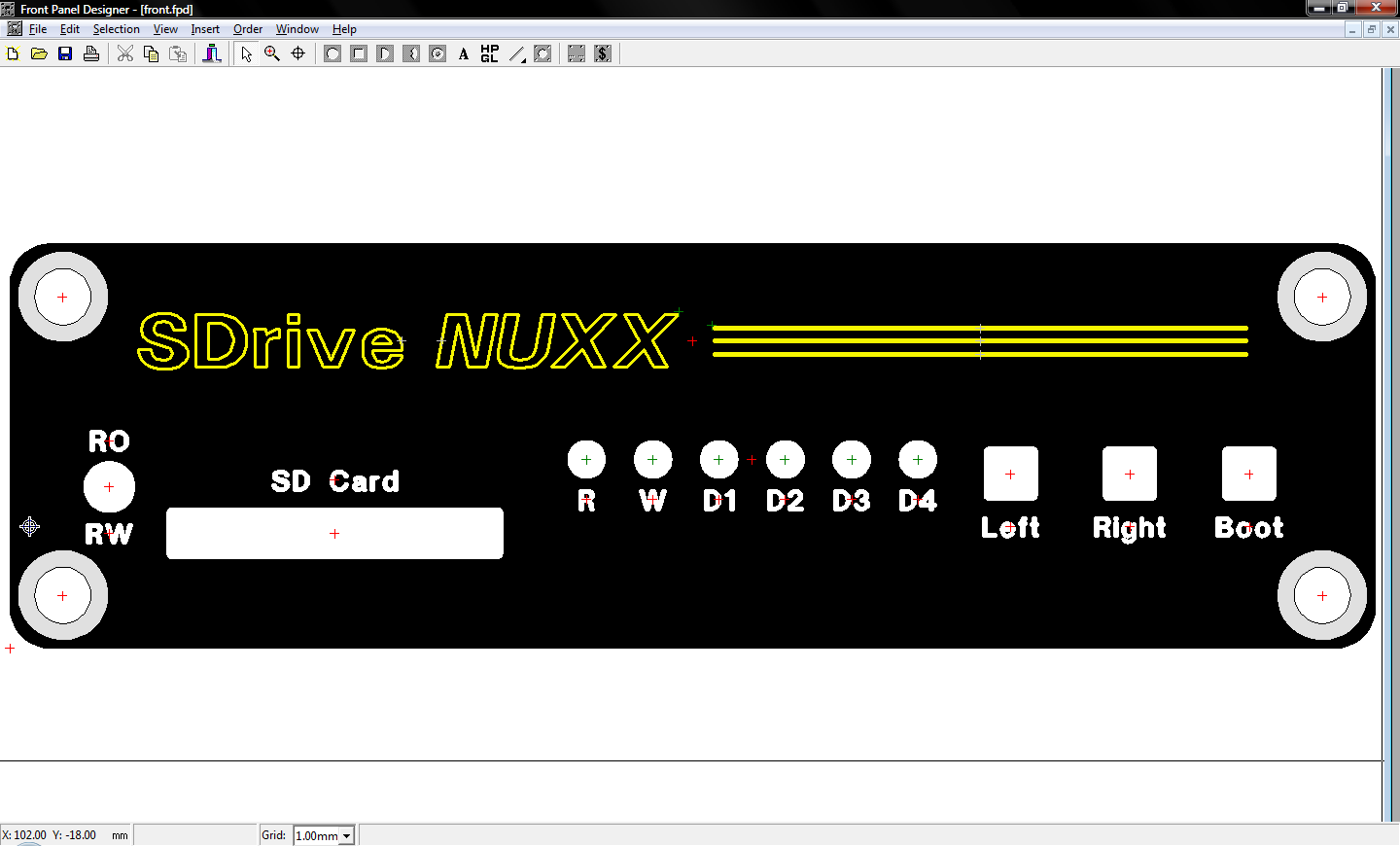Viewport: 1400px width, 846px height.
Task: Open the Edit menu
Action: point(70,29)
